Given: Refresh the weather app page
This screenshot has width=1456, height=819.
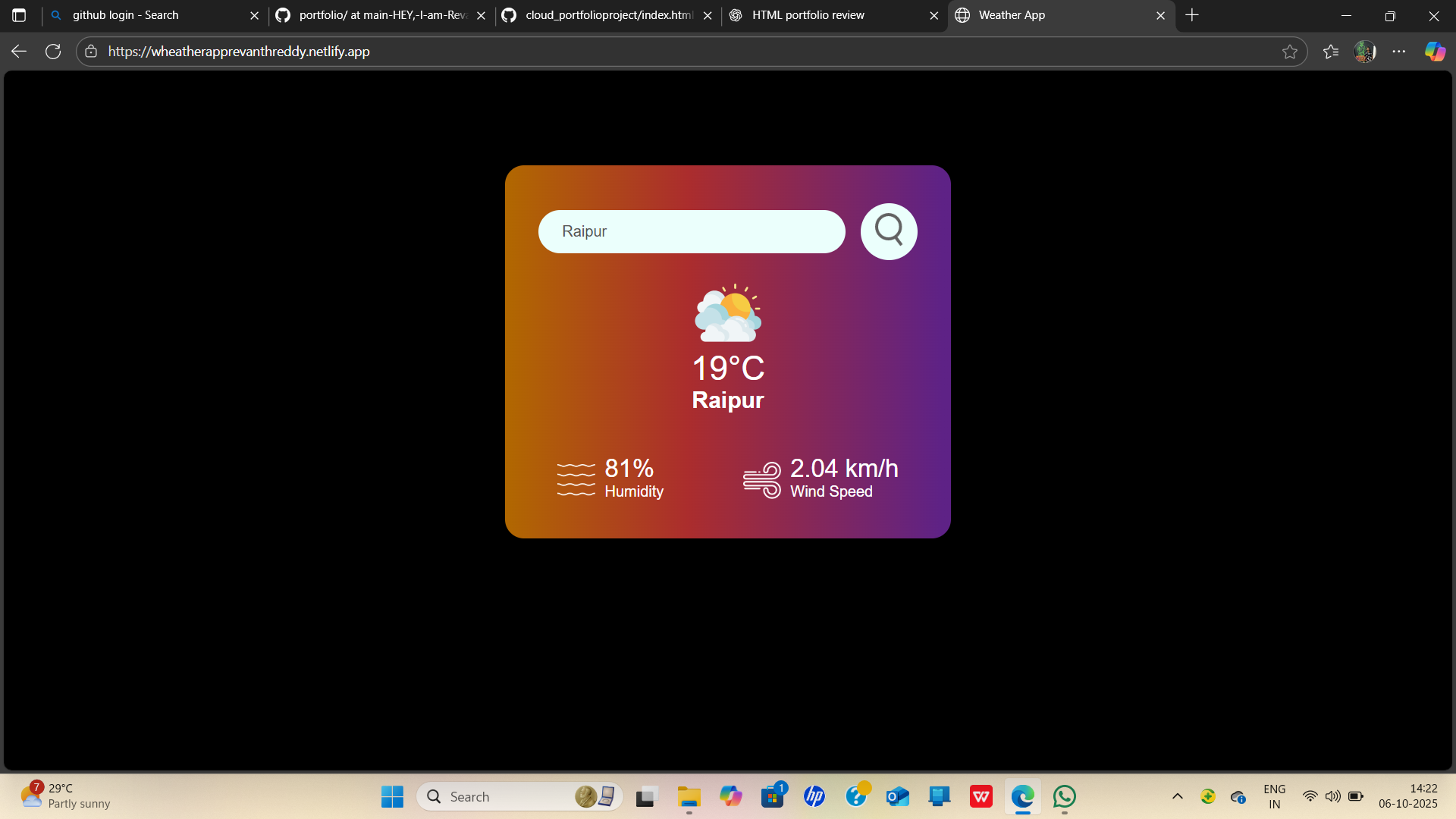Looking at the screenshot, I should [53, 52].
